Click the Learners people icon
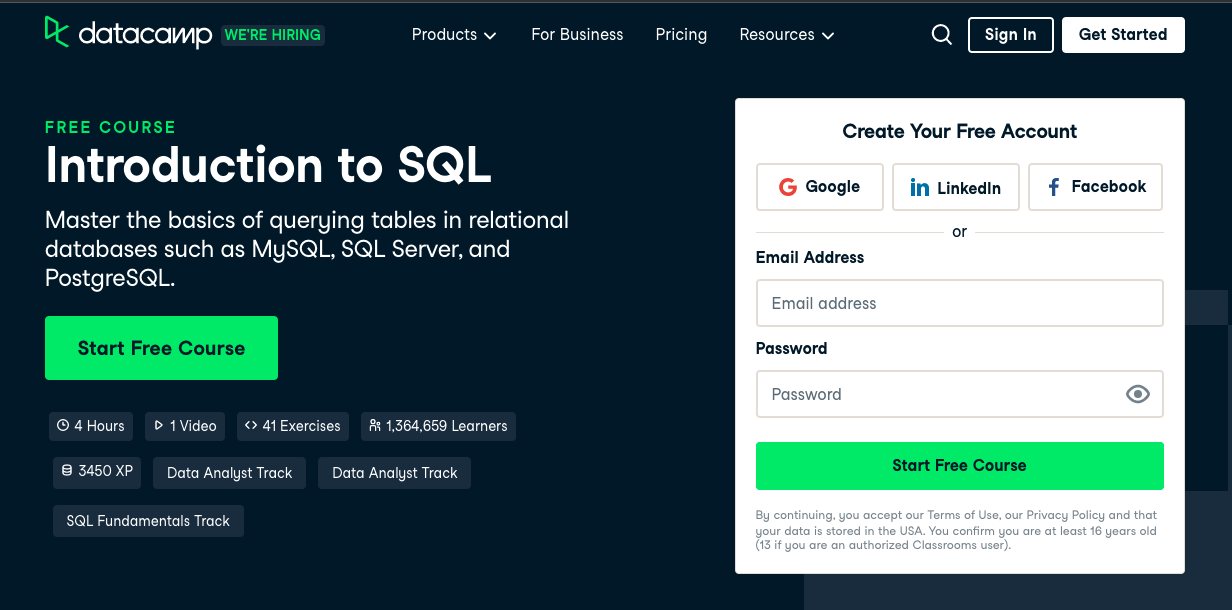This screenshot has height=610, width=1232. [375, 426]
